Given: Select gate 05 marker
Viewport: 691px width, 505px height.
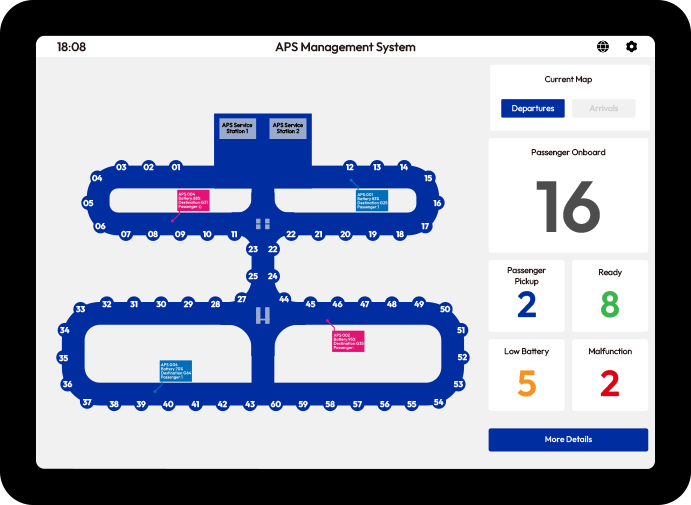Looking at the screenshot, I should point(88,203).
